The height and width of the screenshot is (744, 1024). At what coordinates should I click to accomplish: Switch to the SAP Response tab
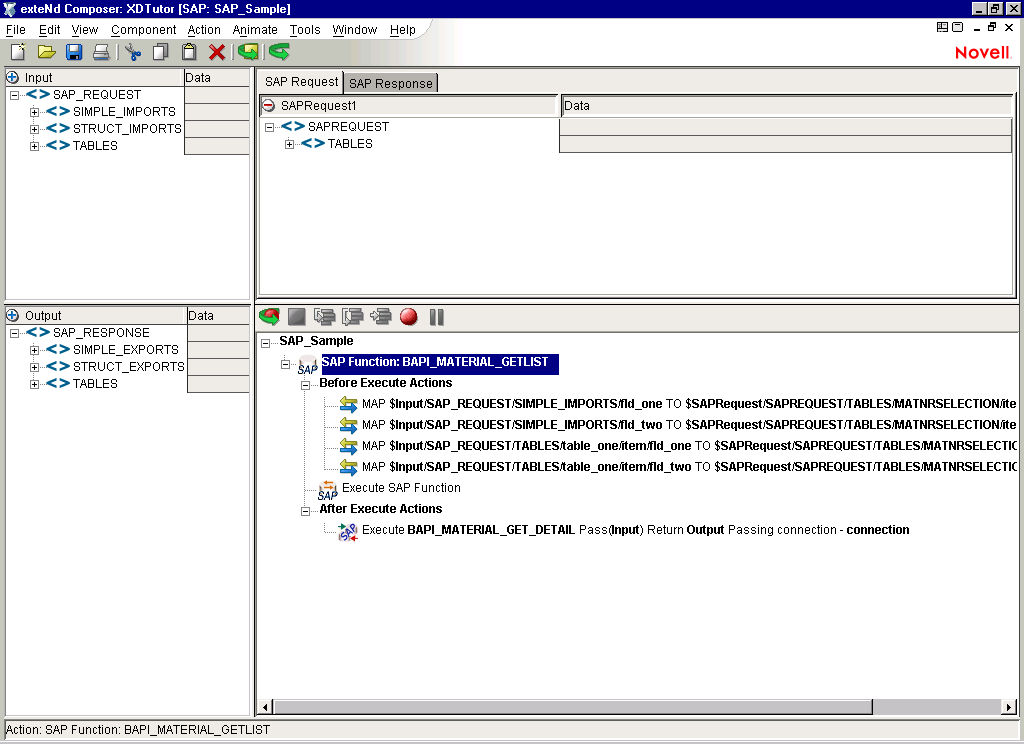pyautogui.click(x=391, y=83)
